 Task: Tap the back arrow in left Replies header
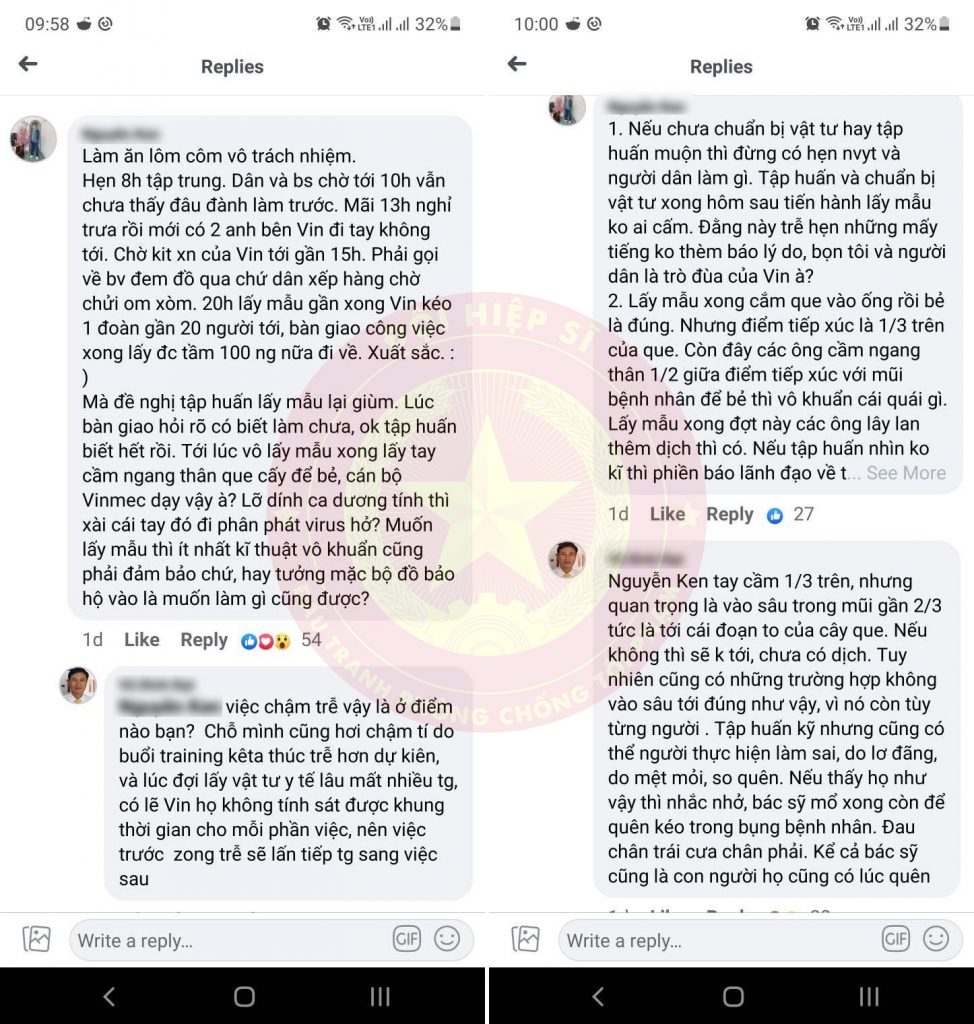click(27, 64)
